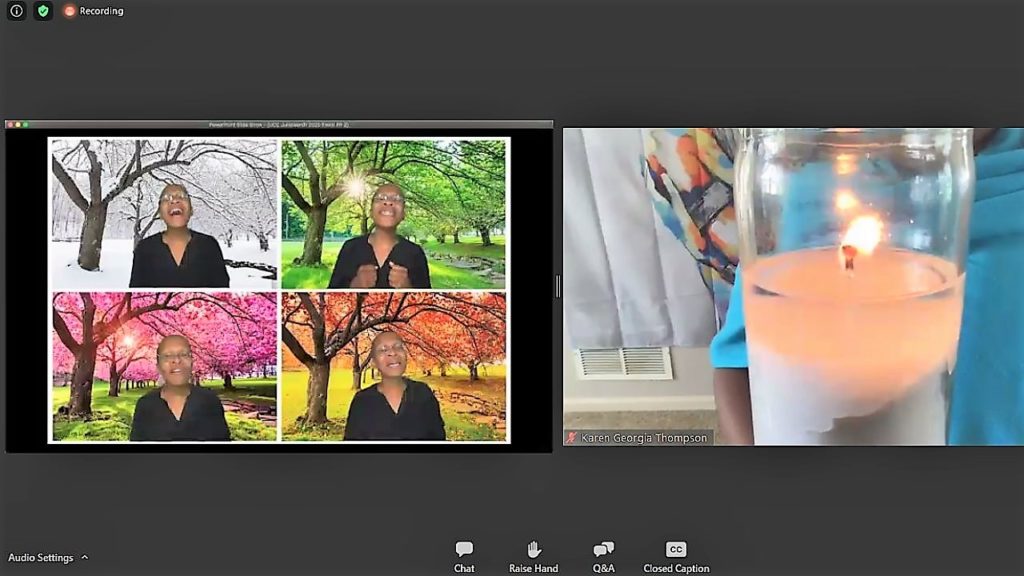Select the snowy winter tree video tile
Image resolution: width=1024 pixels, height=576 pixels.
pyautogui.click(x=164, y=214)
